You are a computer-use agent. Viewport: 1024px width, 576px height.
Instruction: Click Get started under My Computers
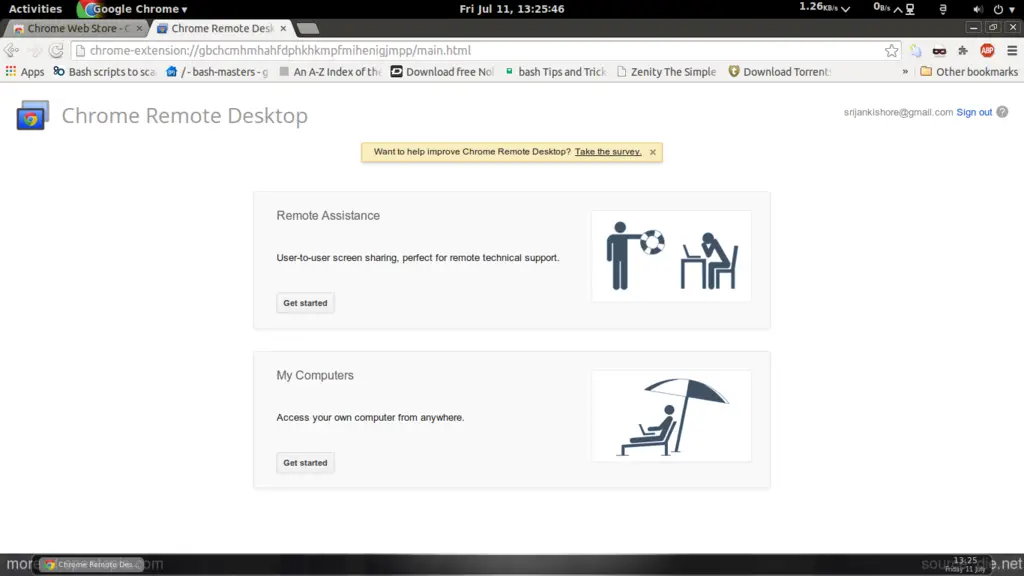[305, 462]
